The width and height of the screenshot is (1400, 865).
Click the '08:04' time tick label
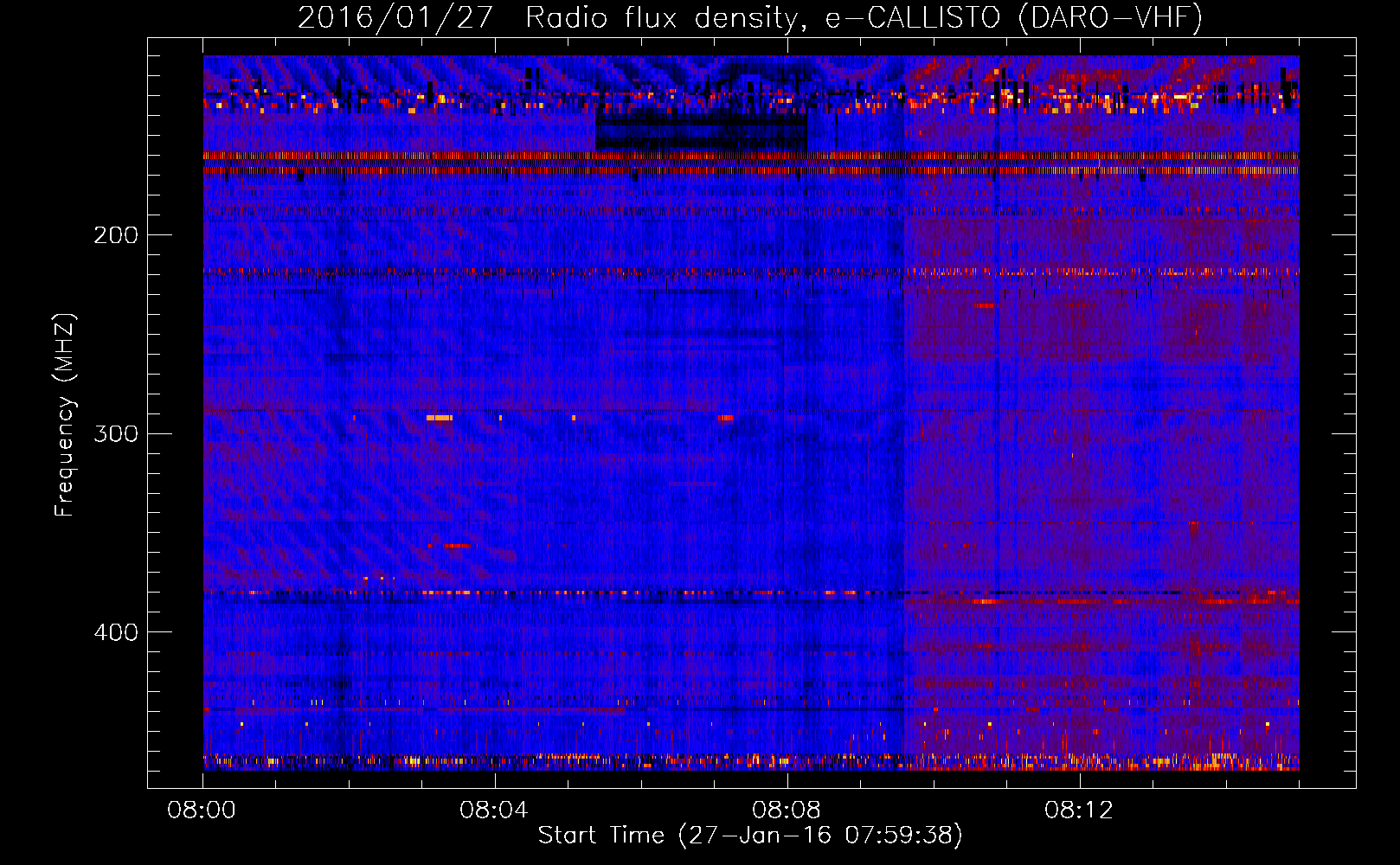tap(493, 811)
